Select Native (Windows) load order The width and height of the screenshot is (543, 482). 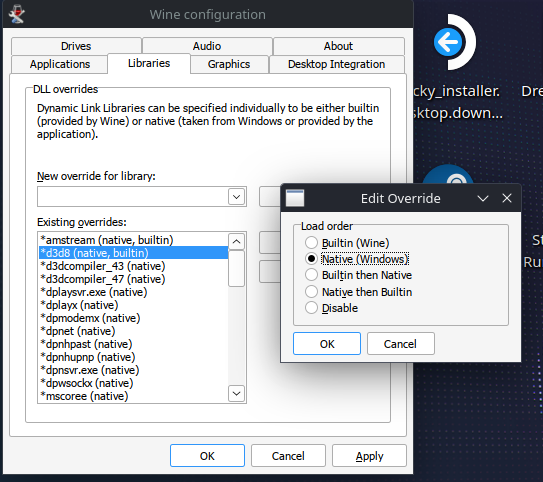click(x=357, y=259)
